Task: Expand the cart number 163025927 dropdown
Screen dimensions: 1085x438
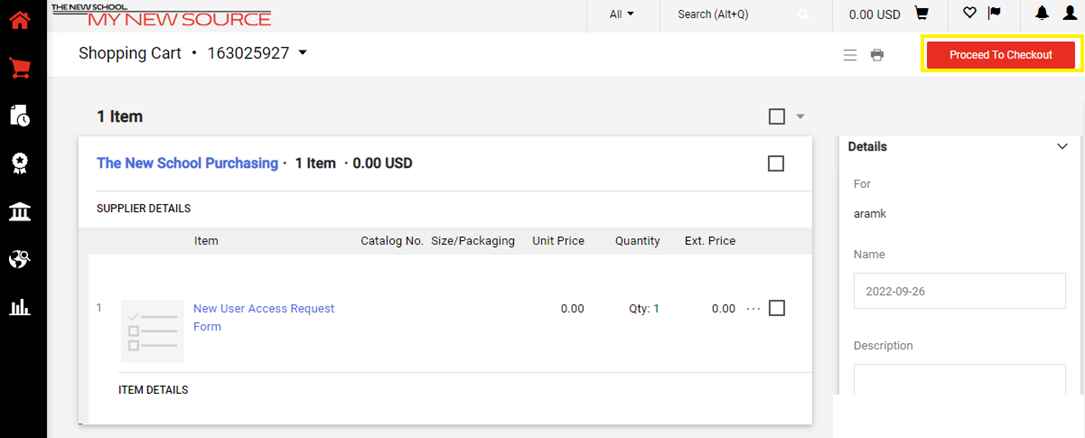Action: click(x=302, y=53)
